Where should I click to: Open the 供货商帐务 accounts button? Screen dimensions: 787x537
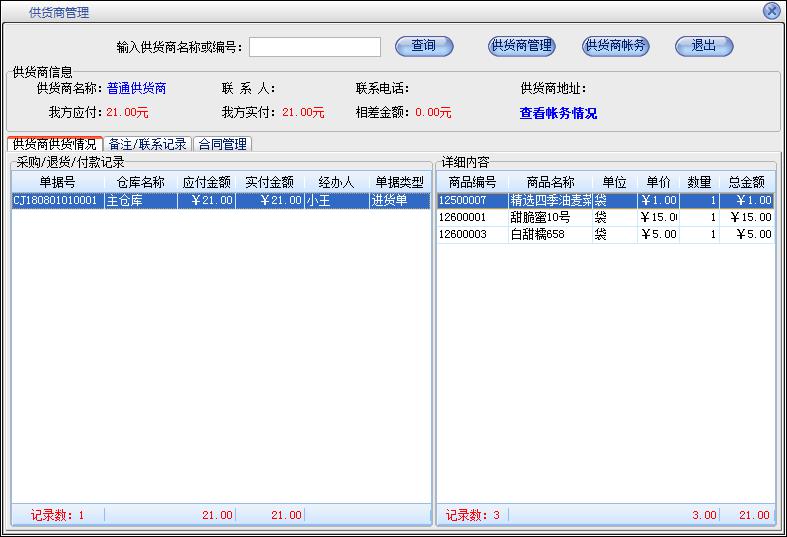(615, 46)
